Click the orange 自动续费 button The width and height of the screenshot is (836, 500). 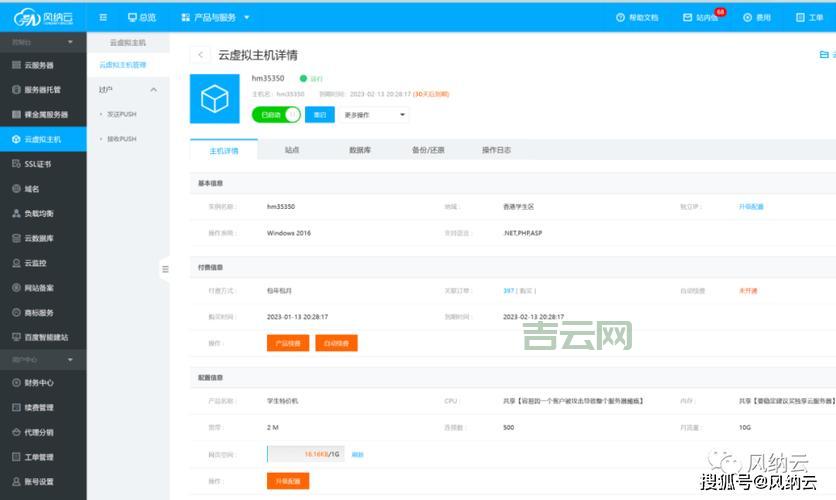click(x=336, y=343)
